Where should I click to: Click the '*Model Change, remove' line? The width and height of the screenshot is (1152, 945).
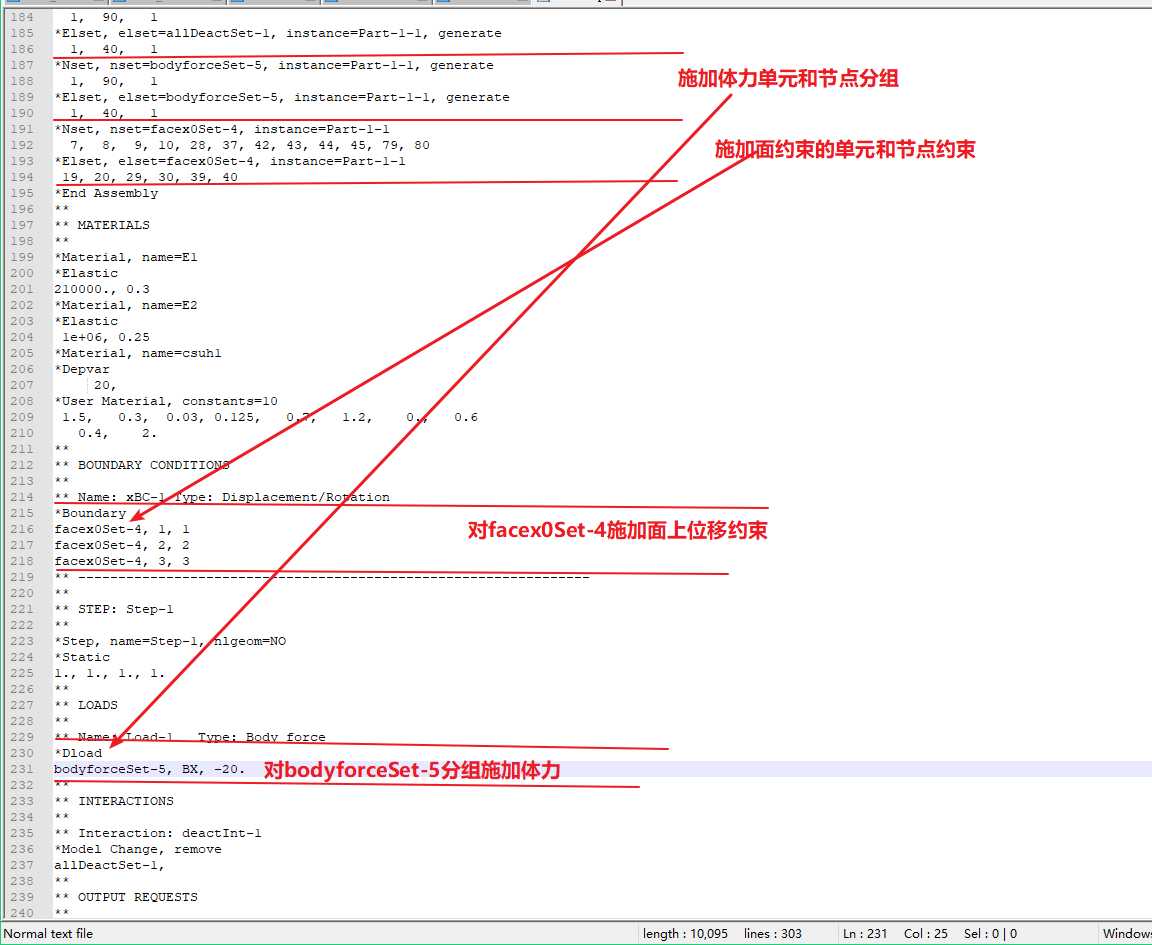click(137, 849)
